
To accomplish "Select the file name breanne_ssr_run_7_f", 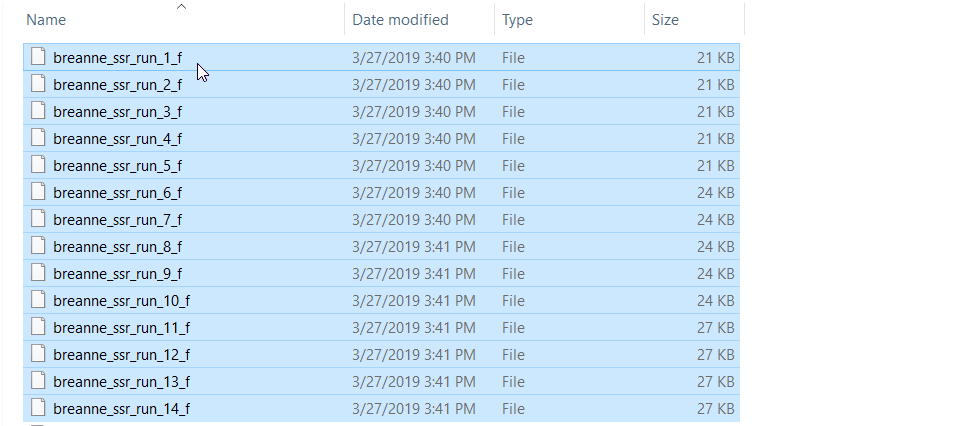I will pyautogui.click(x=117, y=220).
